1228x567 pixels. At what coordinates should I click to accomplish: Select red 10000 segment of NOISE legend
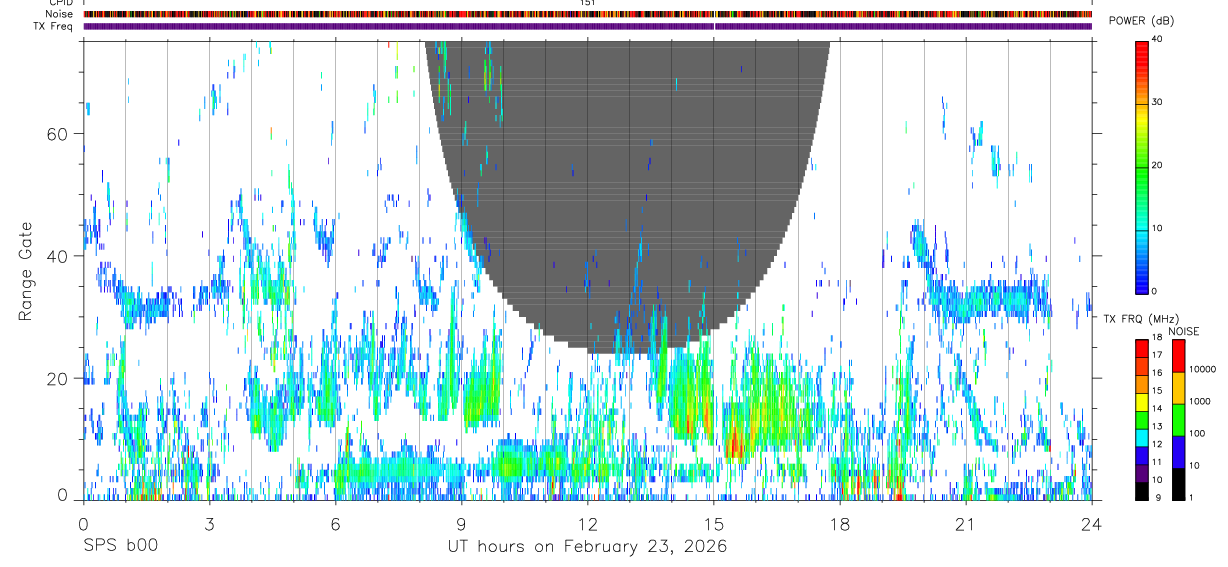click(1178, 355)
